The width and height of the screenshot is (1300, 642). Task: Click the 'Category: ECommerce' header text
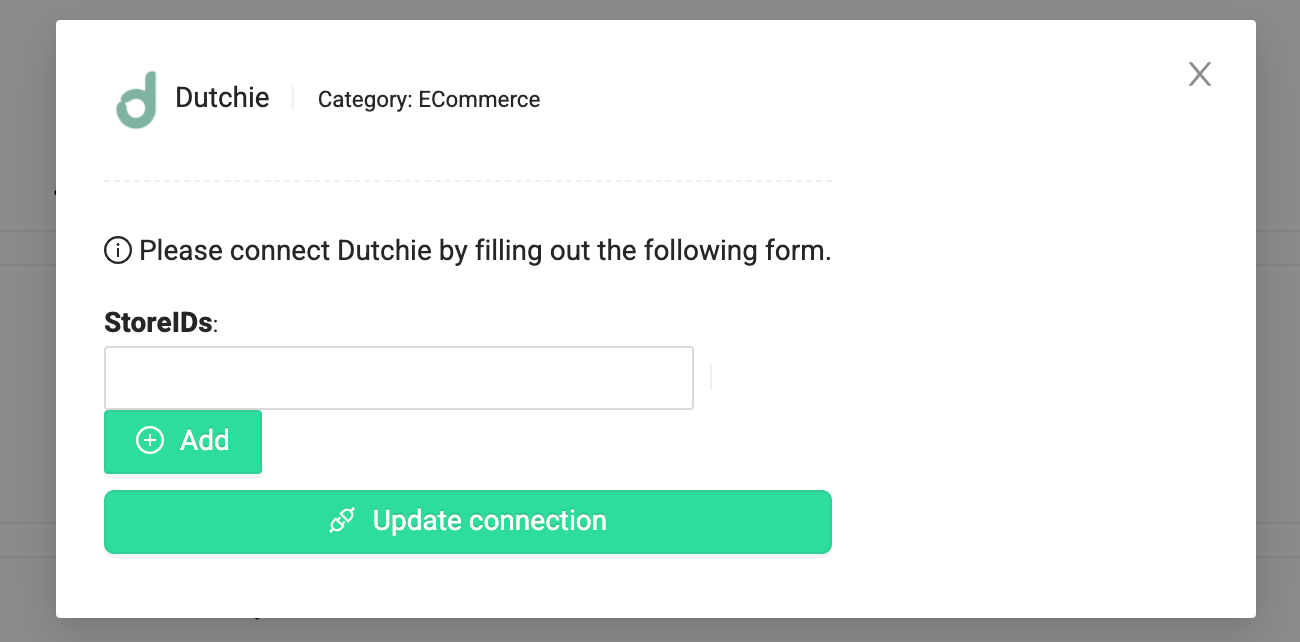428,99
